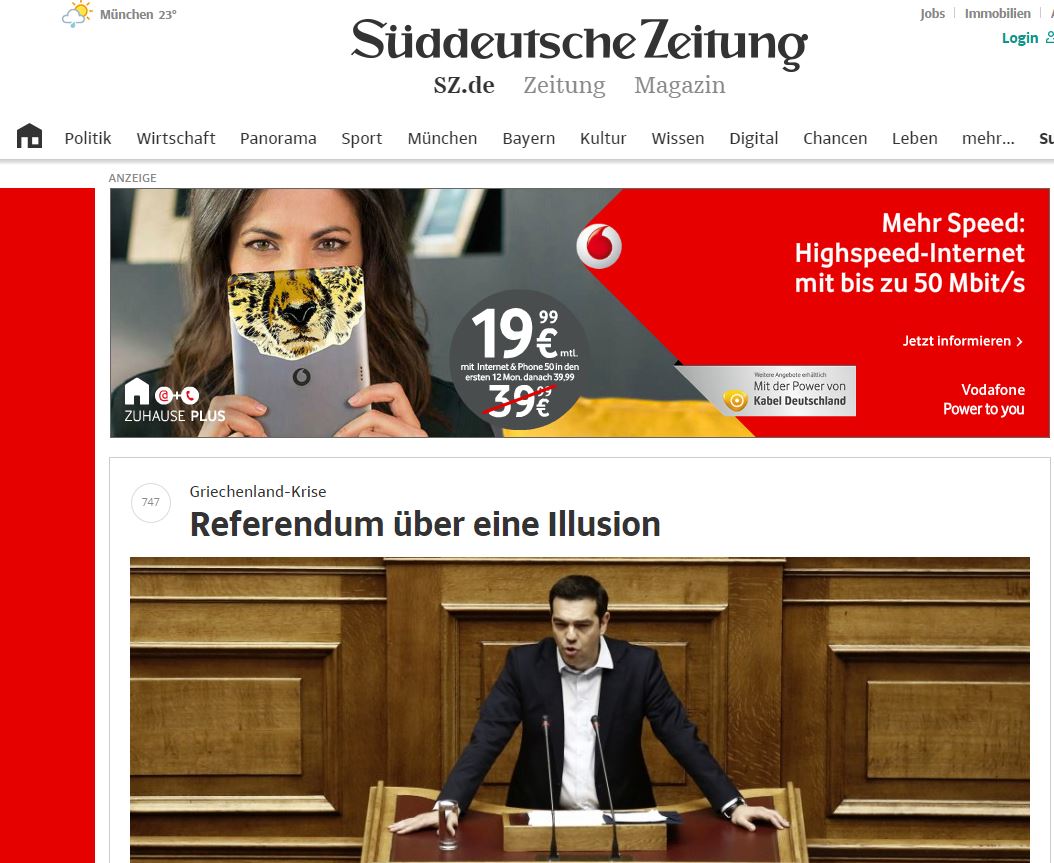Switch to the Zeitung tab
The width and height of the screenshot is (1054, 863).
coord(564,85)
